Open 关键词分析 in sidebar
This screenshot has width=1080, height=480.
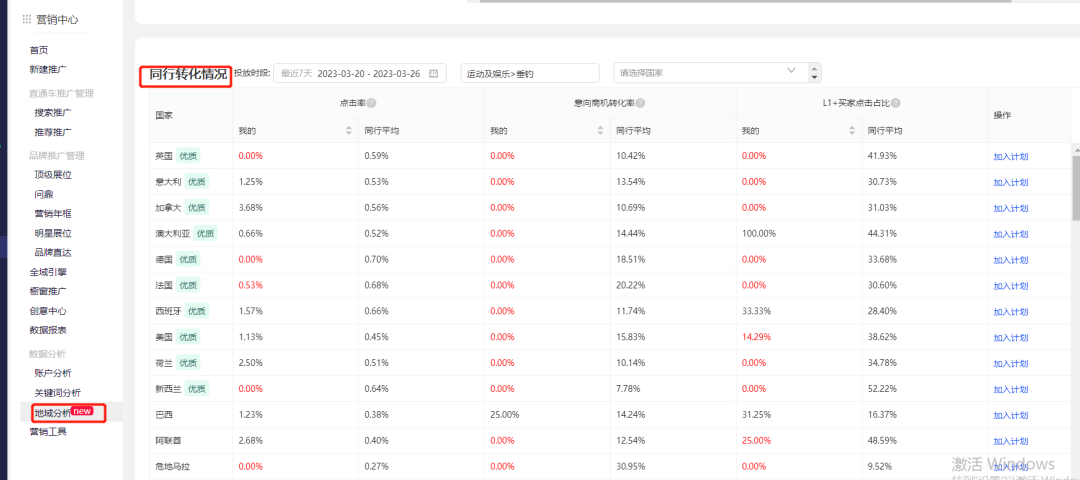(x=57, y=393)
